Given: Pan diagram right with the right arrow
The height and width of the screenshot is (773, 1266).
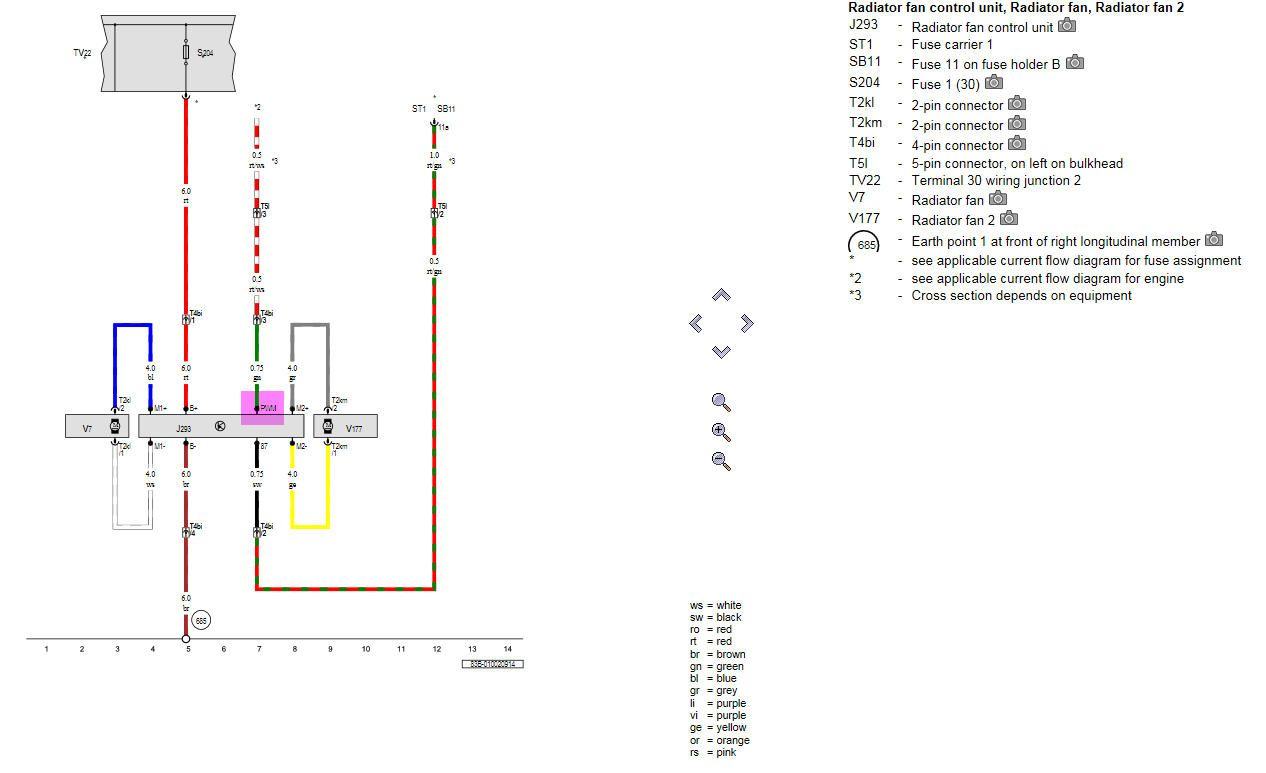Looking at the screenshot, I should [746, 323].
